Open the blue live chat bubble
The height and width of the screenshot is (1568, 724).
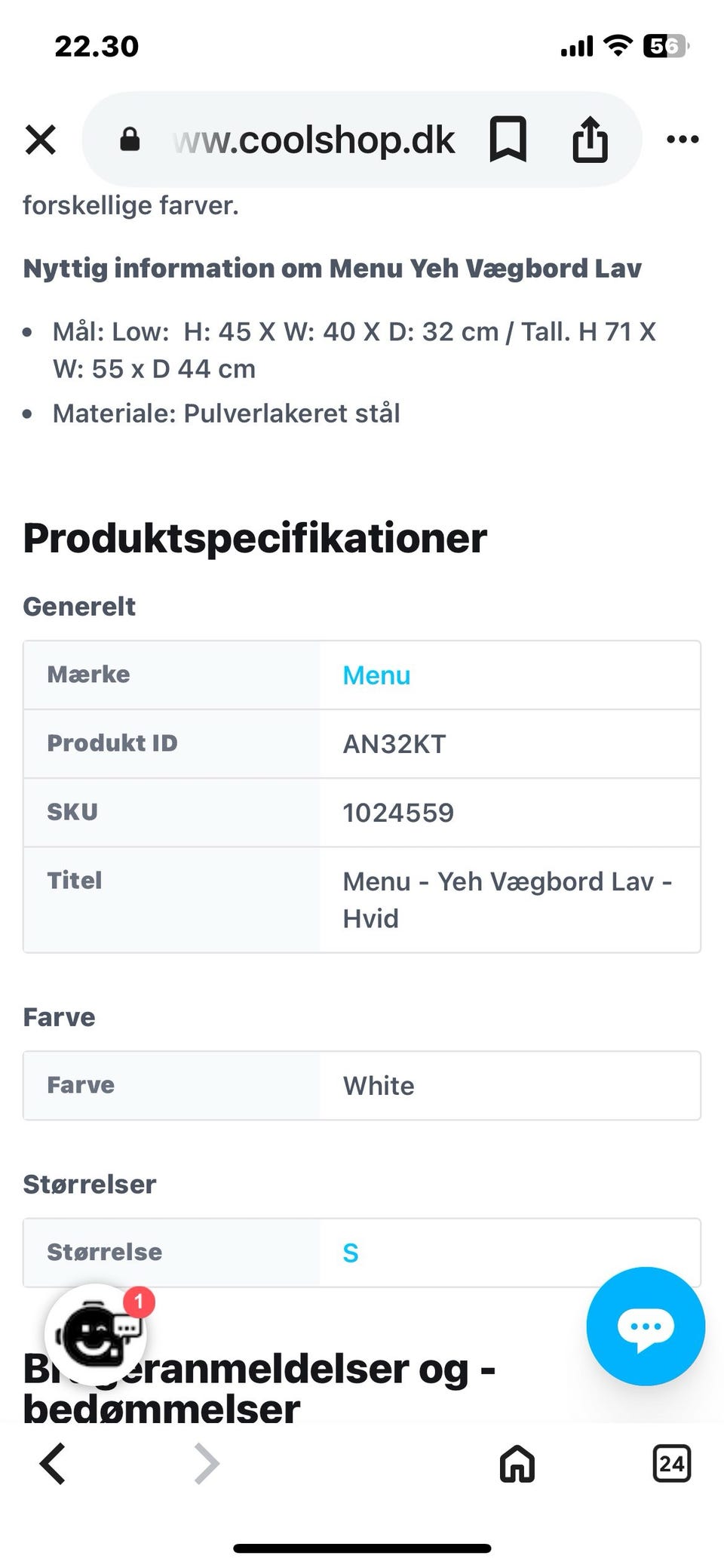646,1326
